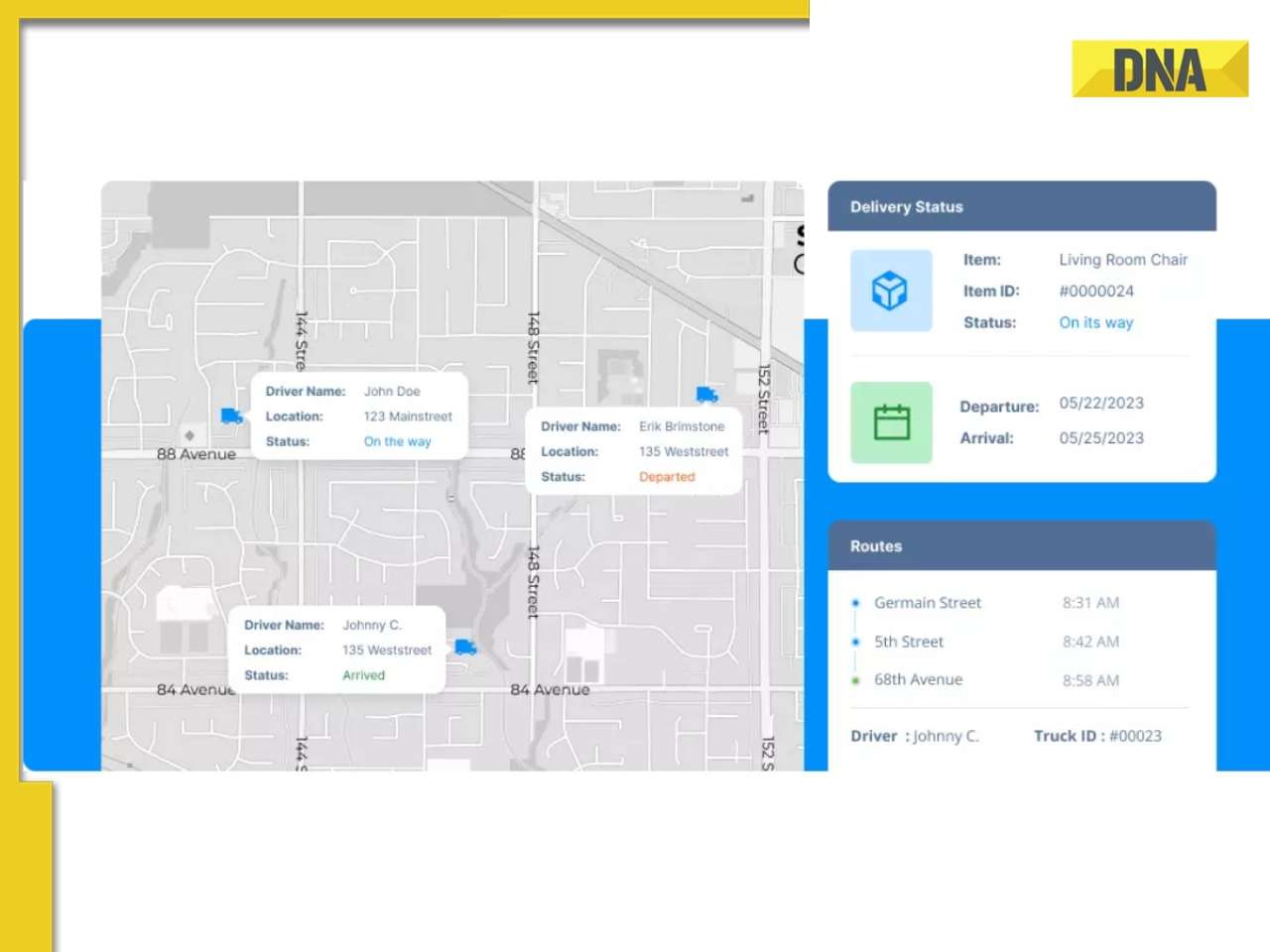Screen dimensions: 1270x952
Task: Toggle the 5th Street route waypoint dot
Action: point(855,642)
